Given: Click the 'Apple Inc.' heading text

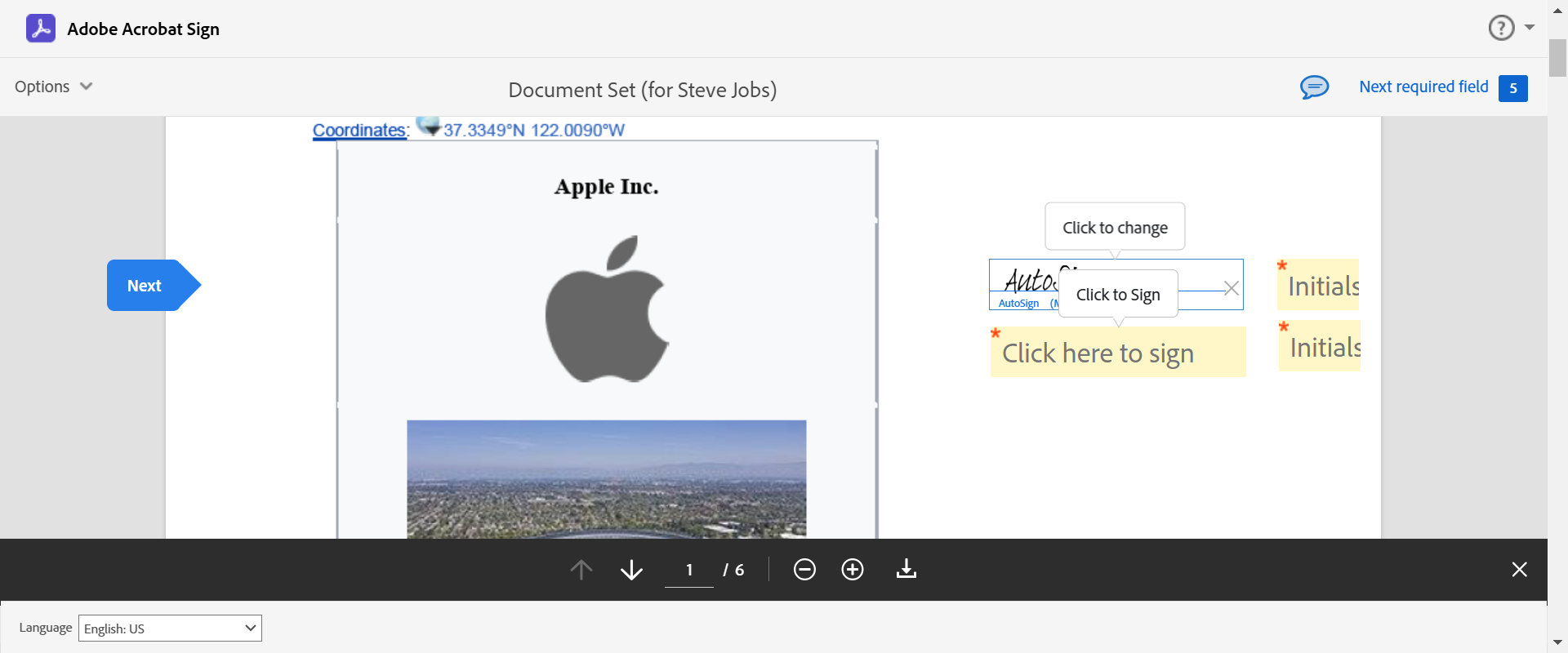Looking at the screenshot, I should (607, 187).
